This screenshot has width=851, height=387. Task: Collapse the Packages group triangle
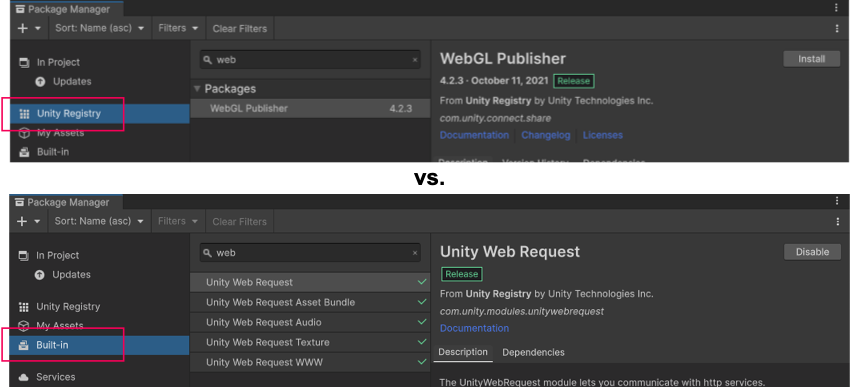197,89
